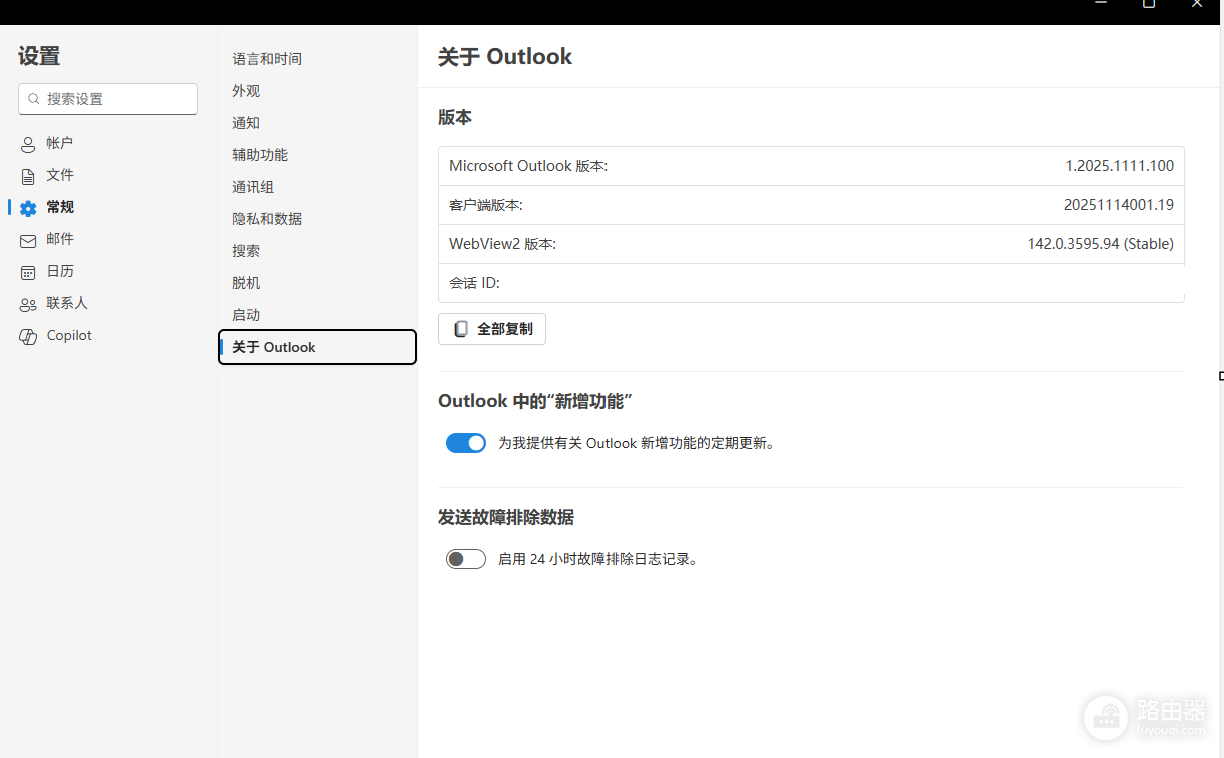The width and height of the screenshot is (1224, 758).
Task: Open 外观 settings page
Action: pyautogui.click(x=246, y=91)
